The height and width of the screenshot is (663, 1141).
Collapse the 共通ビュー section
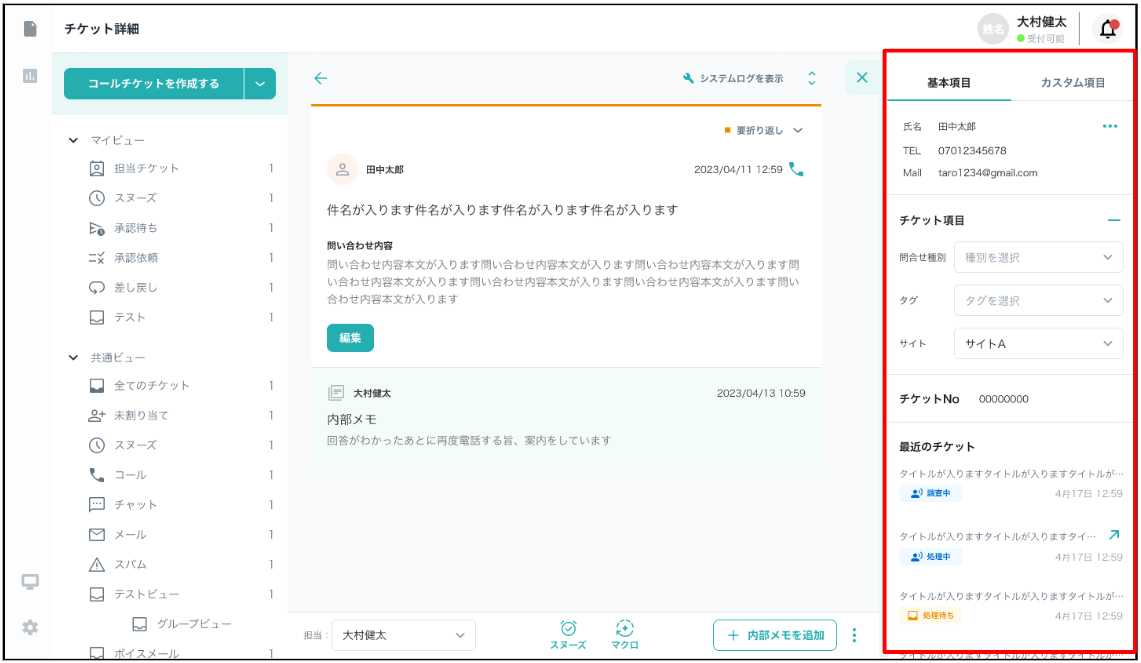(73, 357)
